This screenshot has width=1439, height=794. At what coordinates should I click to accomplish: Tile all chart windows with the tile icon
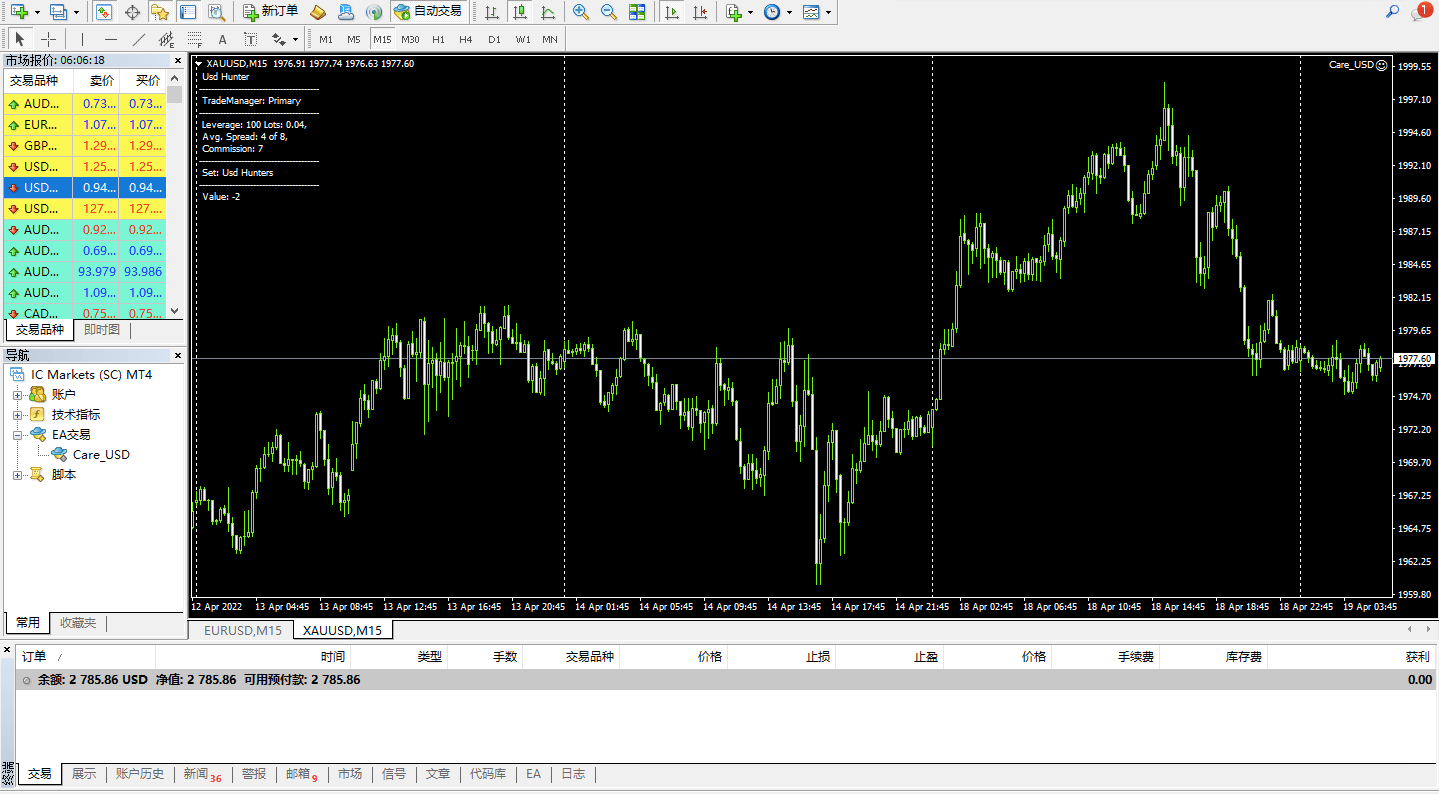637,12
